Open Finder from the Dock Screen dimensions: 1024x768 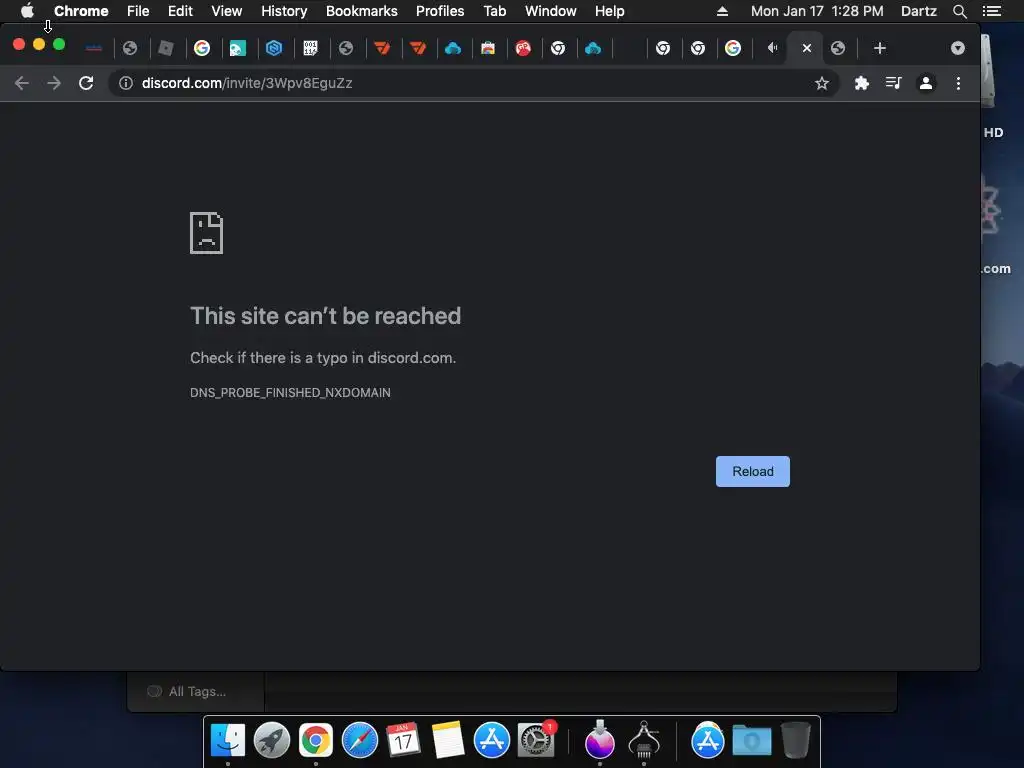(228, 740)
